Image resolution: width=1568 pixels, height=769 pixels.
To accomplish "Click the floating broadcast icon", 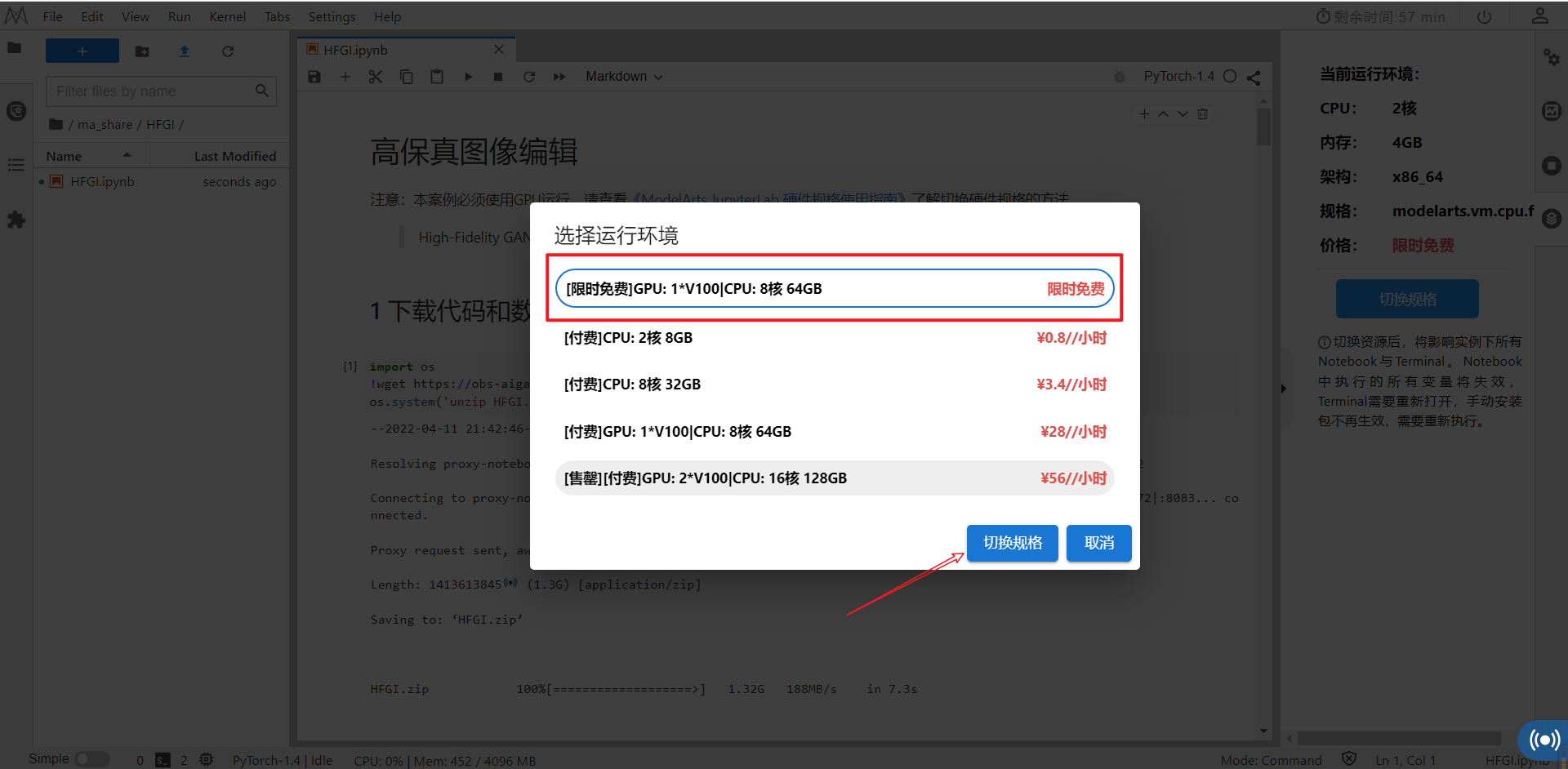I will tap(1543, 740).
